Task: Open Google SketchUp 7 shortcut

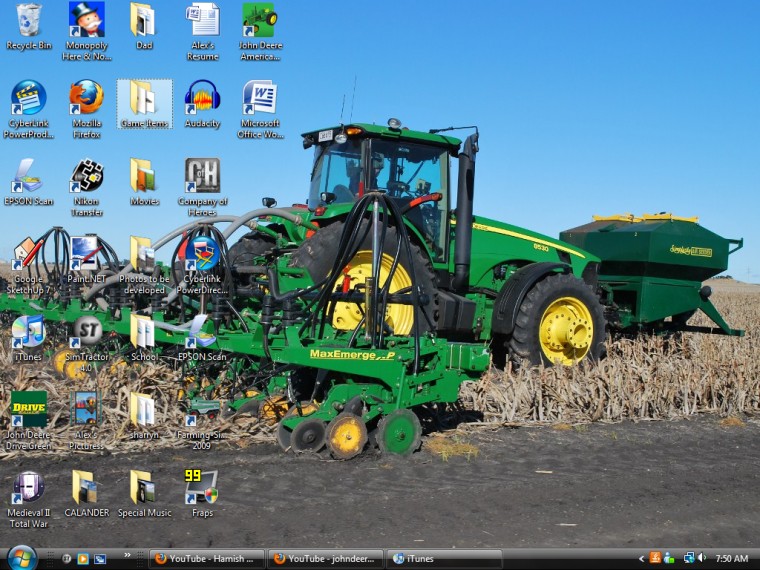Action: click(28, 266)
